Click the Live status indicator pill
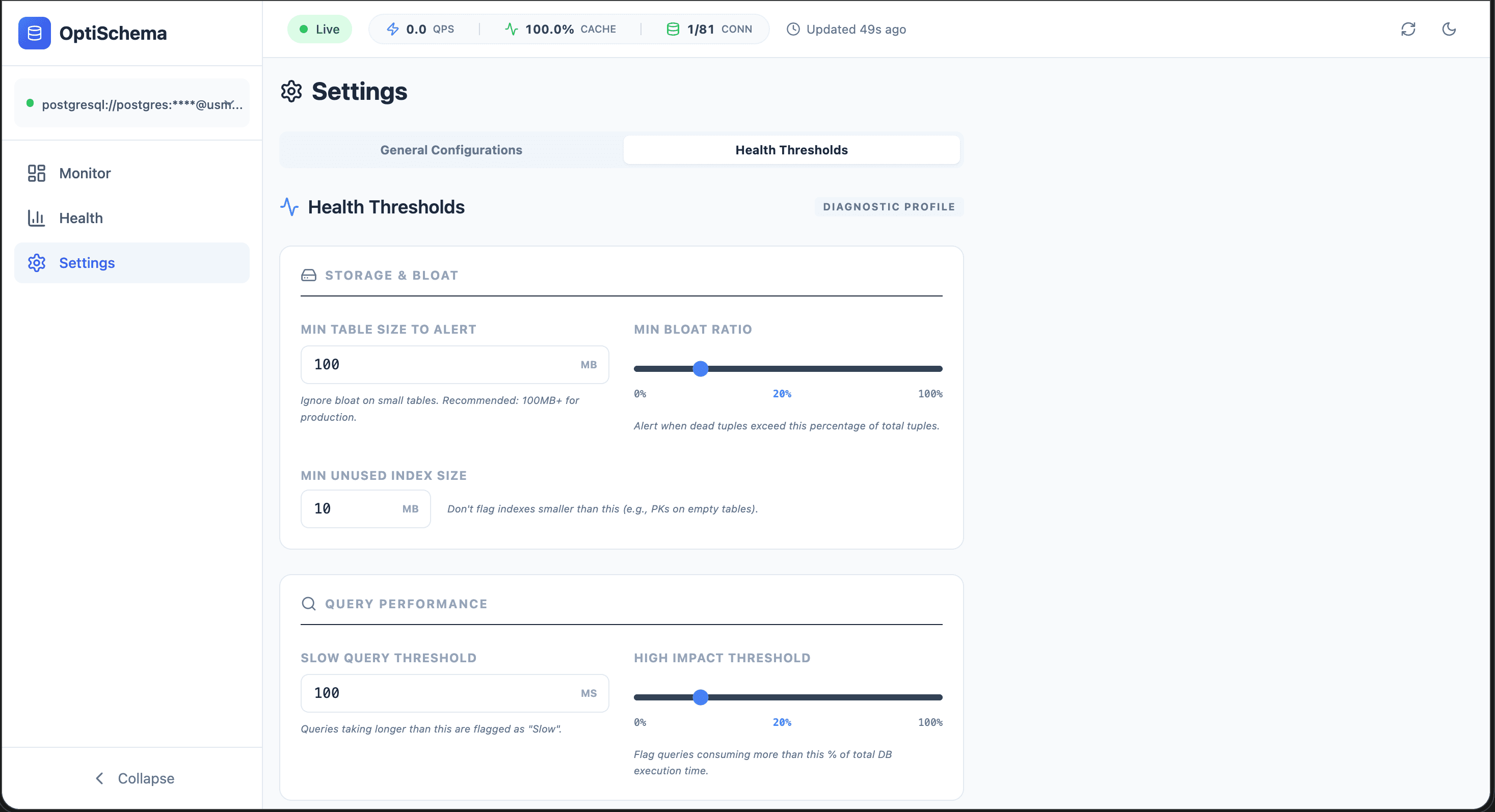This screenshot has width=1495, height=812. (320, 29)
